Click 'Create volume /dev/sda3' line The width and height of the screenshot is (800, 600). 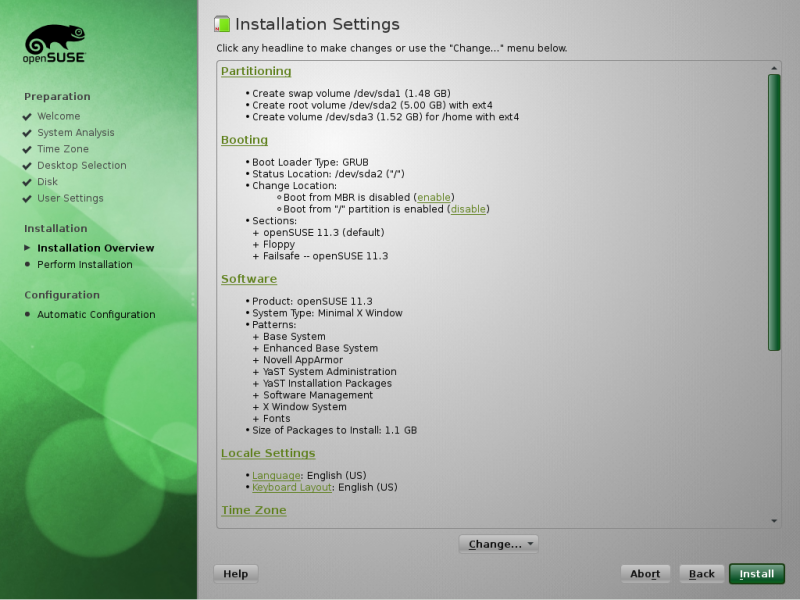tap(385, 117)
